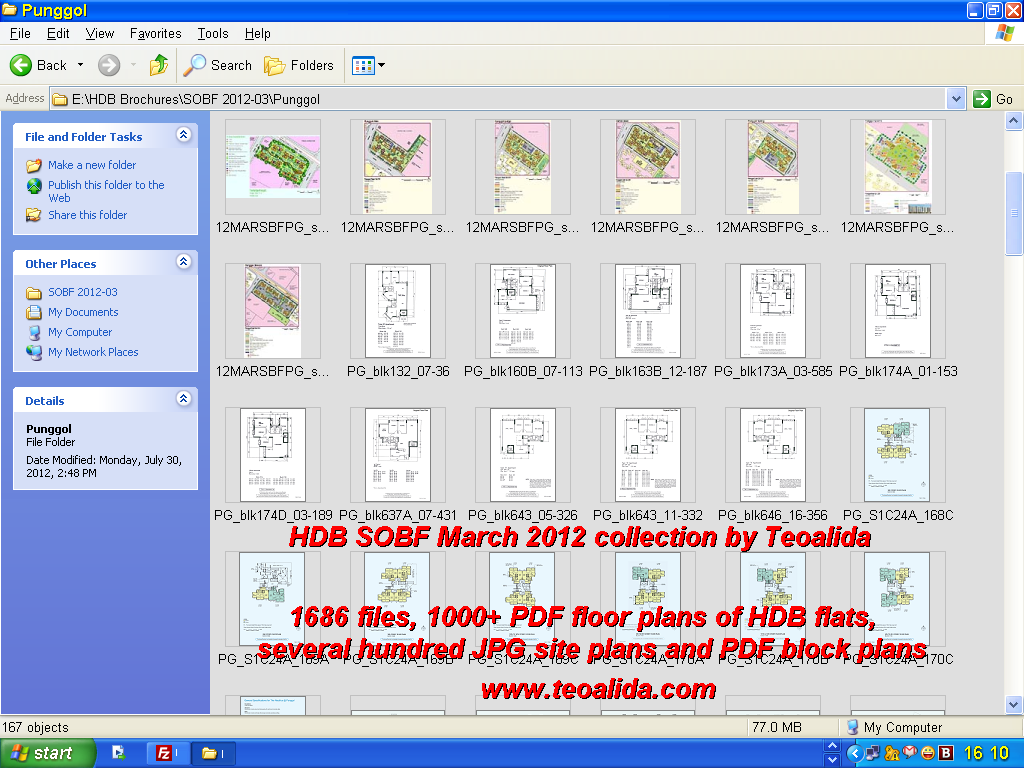Image resolution: width=1024 pixels, height=768 pixels.
Task: Click the folder window taskbar button
Action: point(212,753)
